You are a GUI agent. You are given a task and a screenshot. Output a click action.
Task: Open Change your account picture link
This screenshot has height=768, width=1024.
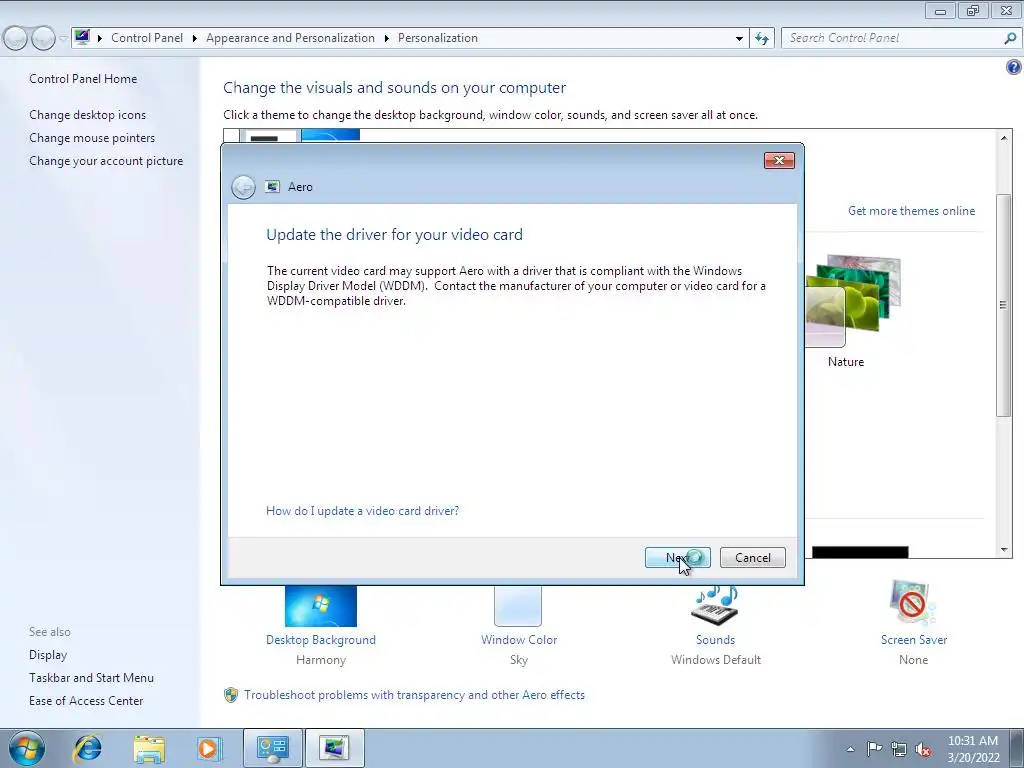(x=106, y=161)
